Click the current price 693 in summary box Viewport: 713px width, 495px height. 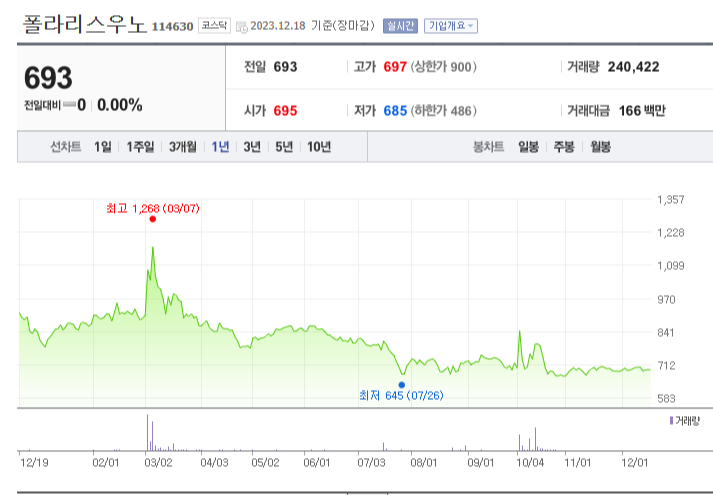pyautogui.click(x=48, y=78)
